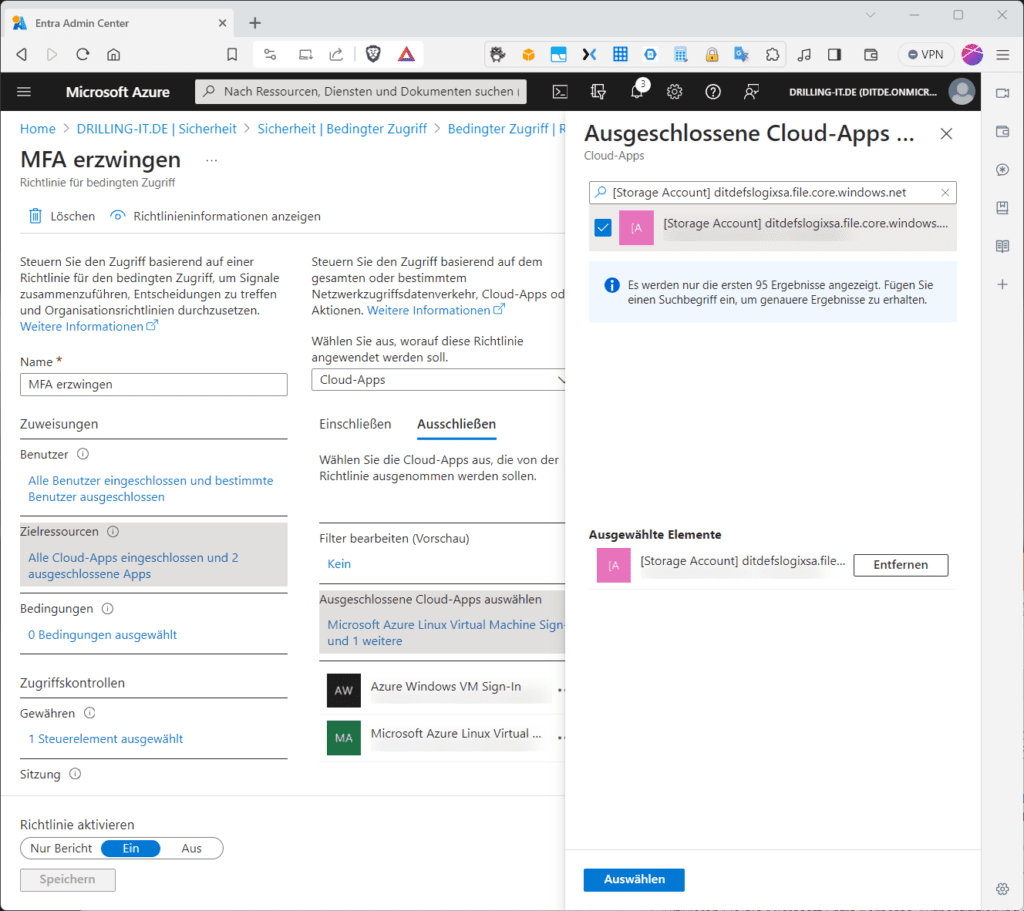Open Sicherheit | Bedingter Zugriff breadcrumb
The height and width of the screenshot is (911, 1024).
click(342, 129)
